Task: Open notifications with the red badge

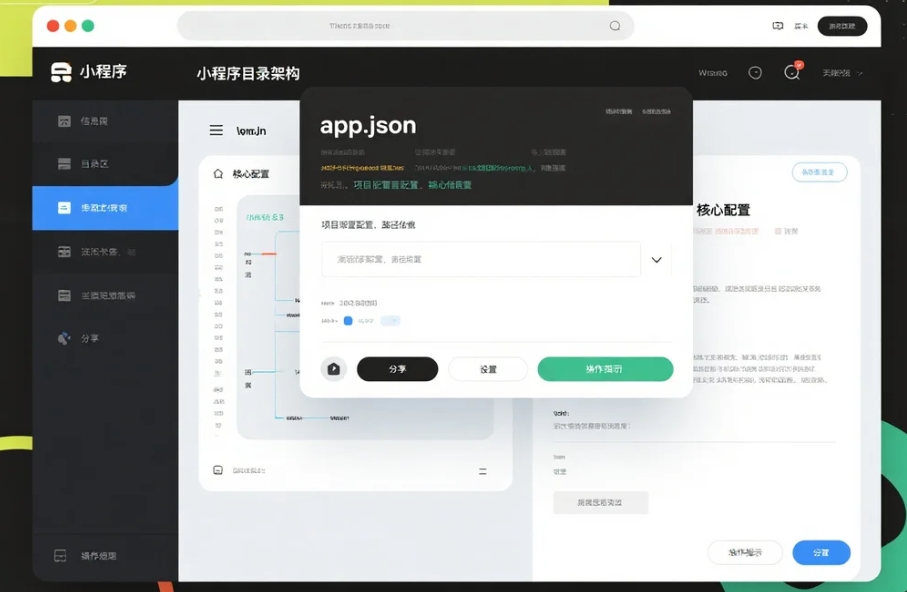Action: click(x=792, y=72)
